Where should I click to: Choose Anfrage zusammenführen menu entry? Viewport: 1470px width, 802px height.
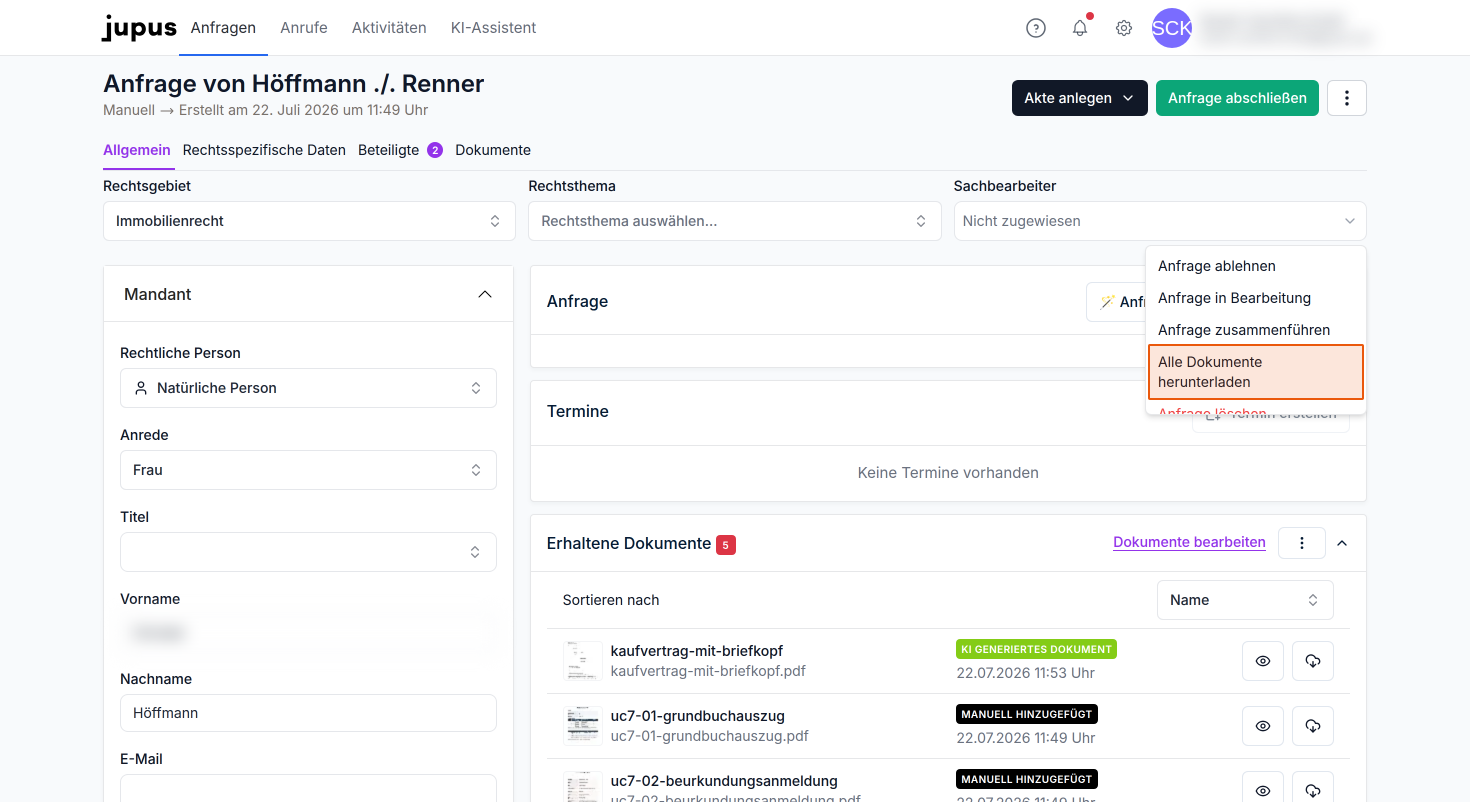point(1256,330)
